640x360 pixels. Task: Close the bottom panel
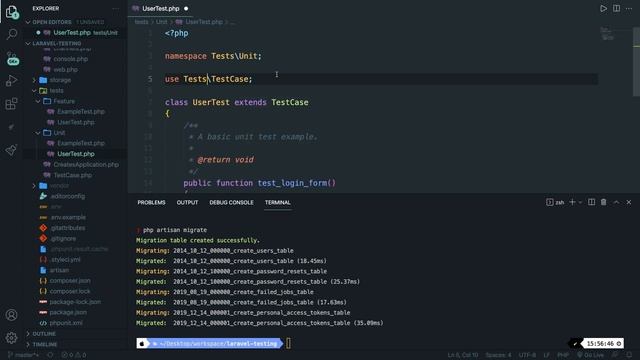[x=629, y=202]
